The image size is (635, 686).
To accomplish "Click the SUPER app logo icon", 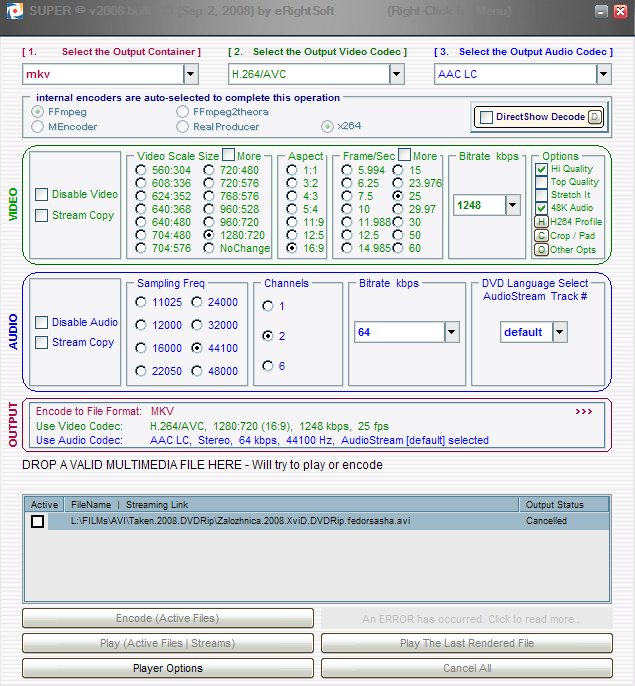I will tap(14, 11).
